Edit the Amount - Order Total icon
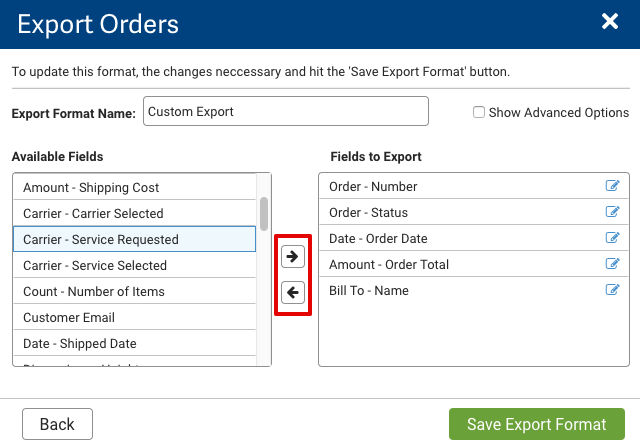 tap(612, 264)
